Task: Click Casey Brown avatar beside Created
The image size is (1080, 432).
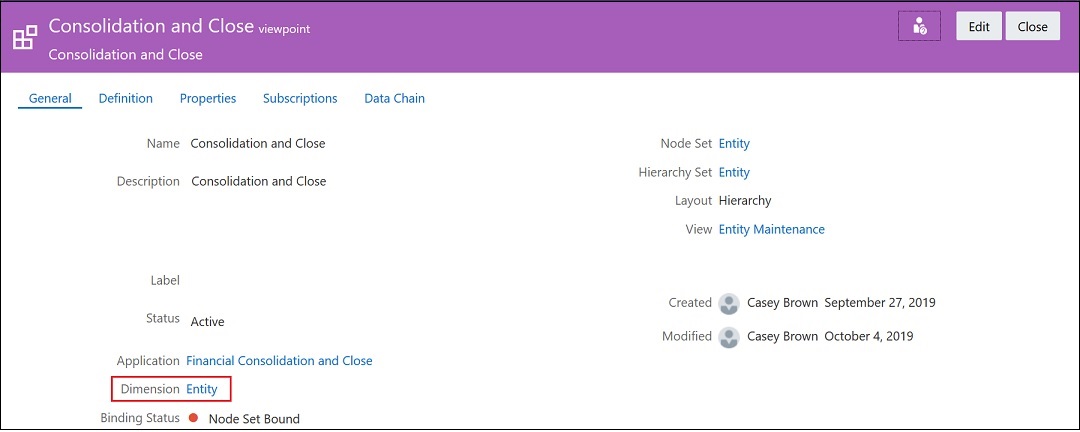Action: tap(729, 304)
